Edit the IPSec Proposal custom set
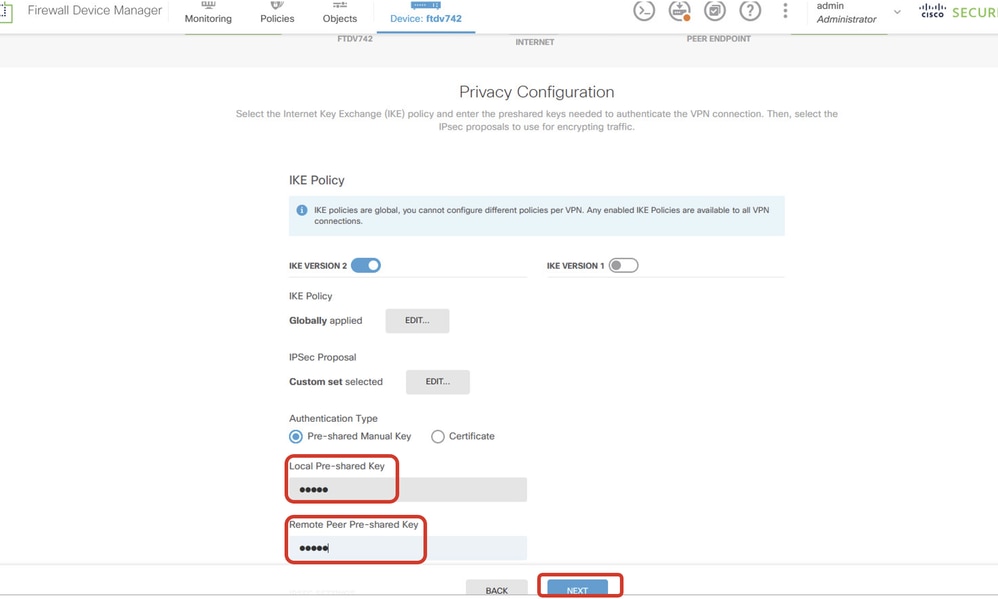The width and height of the screenshot is (998, 599). 438,382
